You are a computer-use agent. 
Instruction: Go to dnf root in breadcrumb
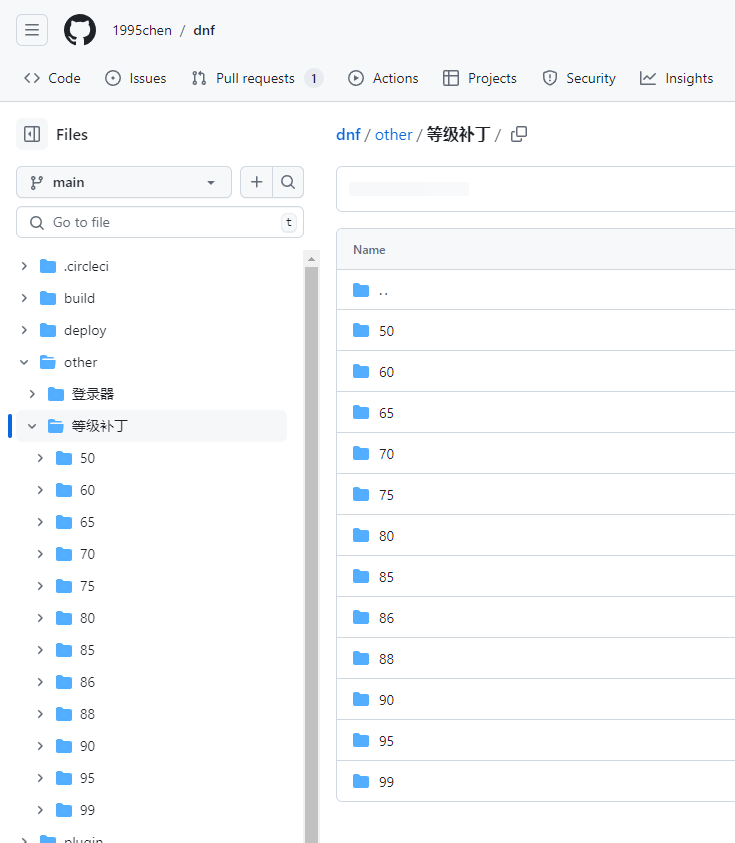348,134
